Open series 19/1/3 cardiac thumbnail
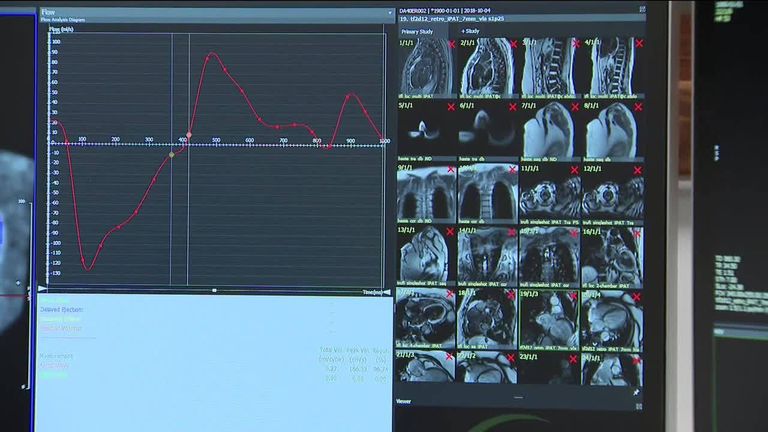The image size is (768, 432). pos(546,320)
